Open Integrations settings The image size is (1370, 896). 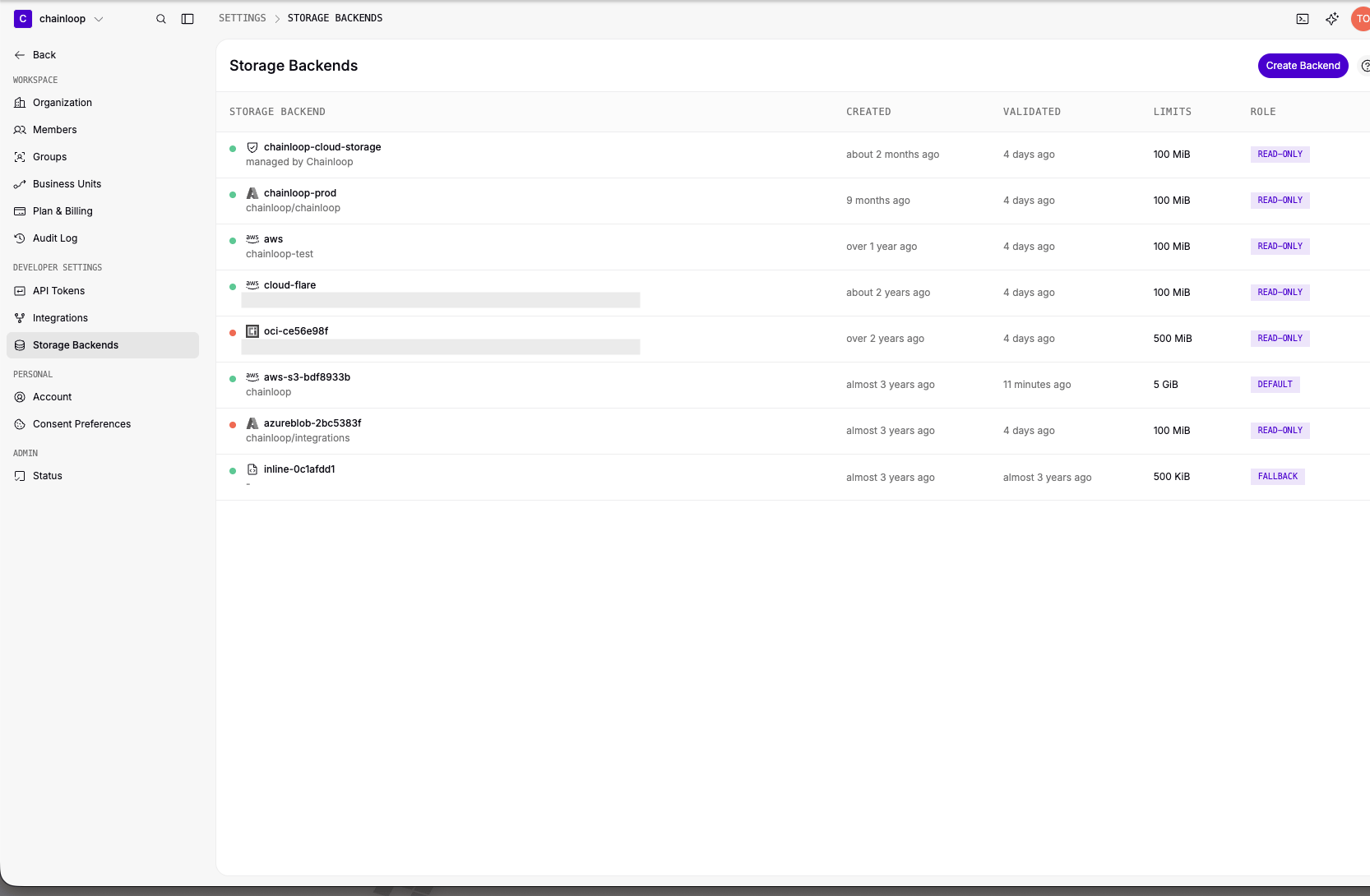click(103, 318)
